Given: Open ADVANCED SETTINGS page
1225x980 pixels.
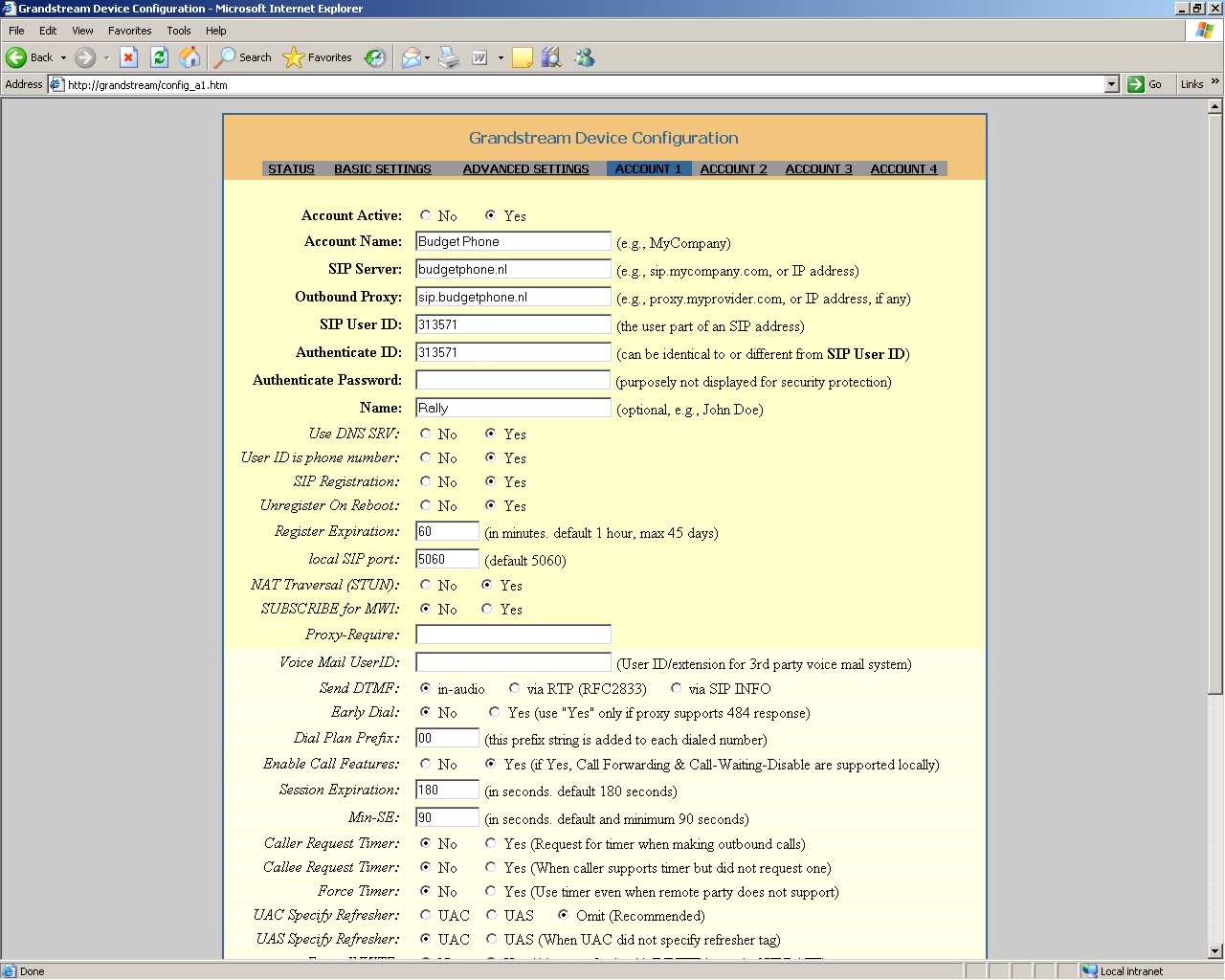Looking at the screenshot, I should click(526, 168).
